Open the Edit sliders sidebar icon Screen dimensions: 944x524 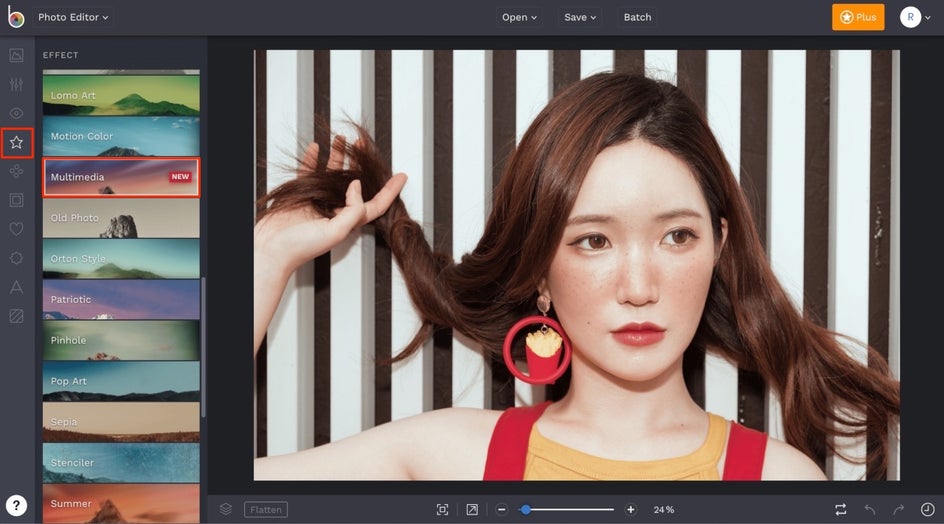[16, 84]
